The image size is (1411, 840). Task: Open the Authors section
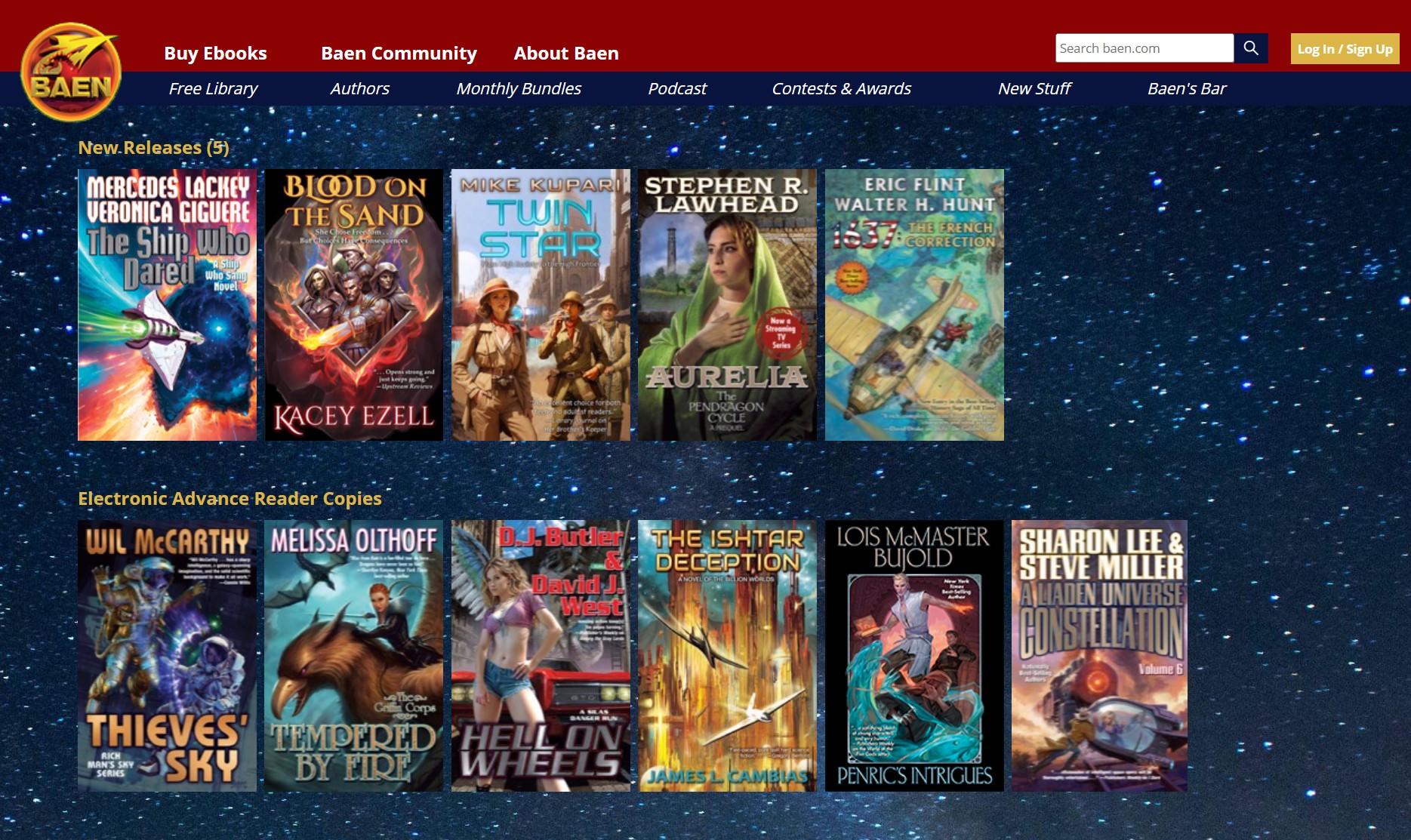[360, 88]
